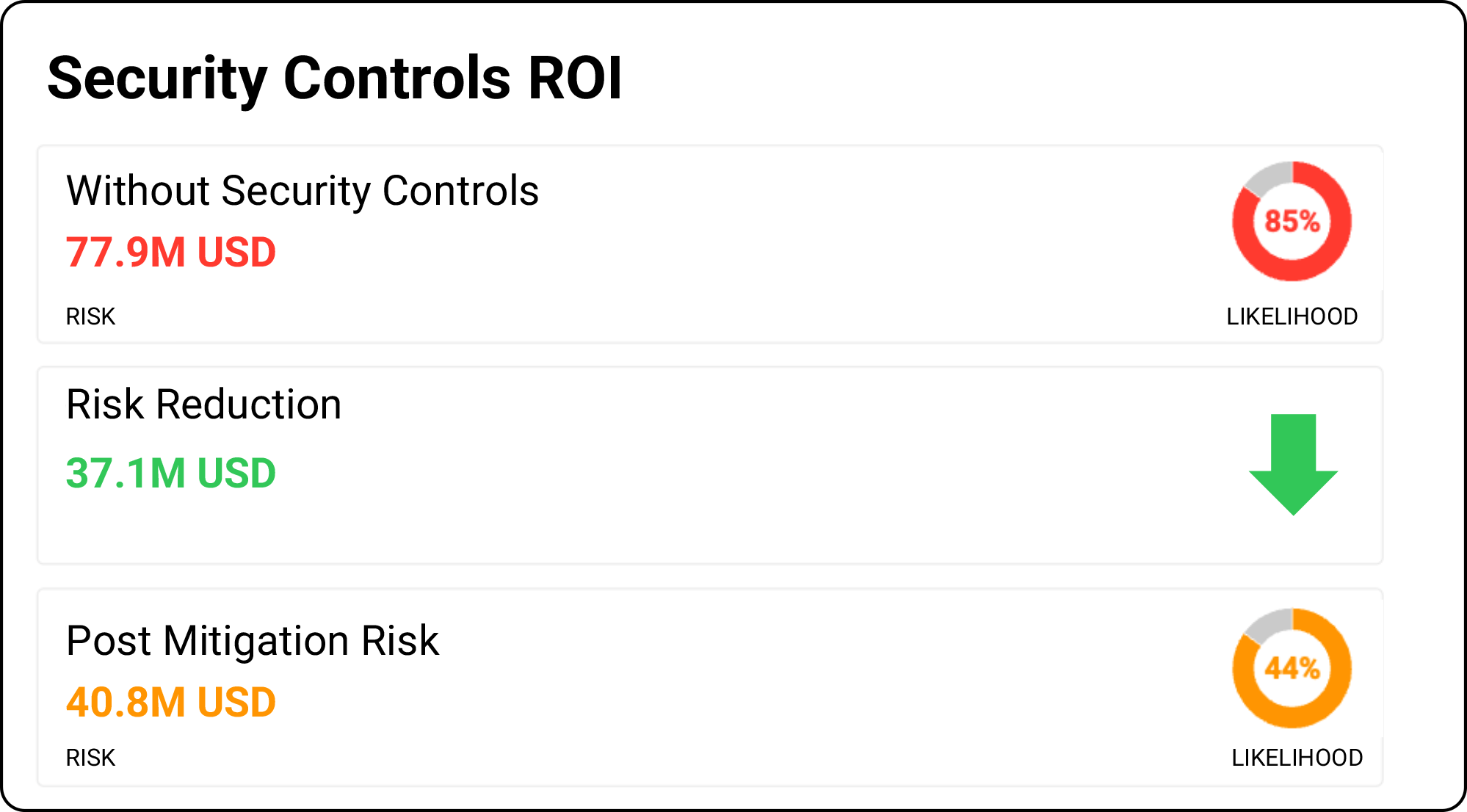Click the 37.1M USD reduction value
Screen dimensions: 1467x812
171,474
